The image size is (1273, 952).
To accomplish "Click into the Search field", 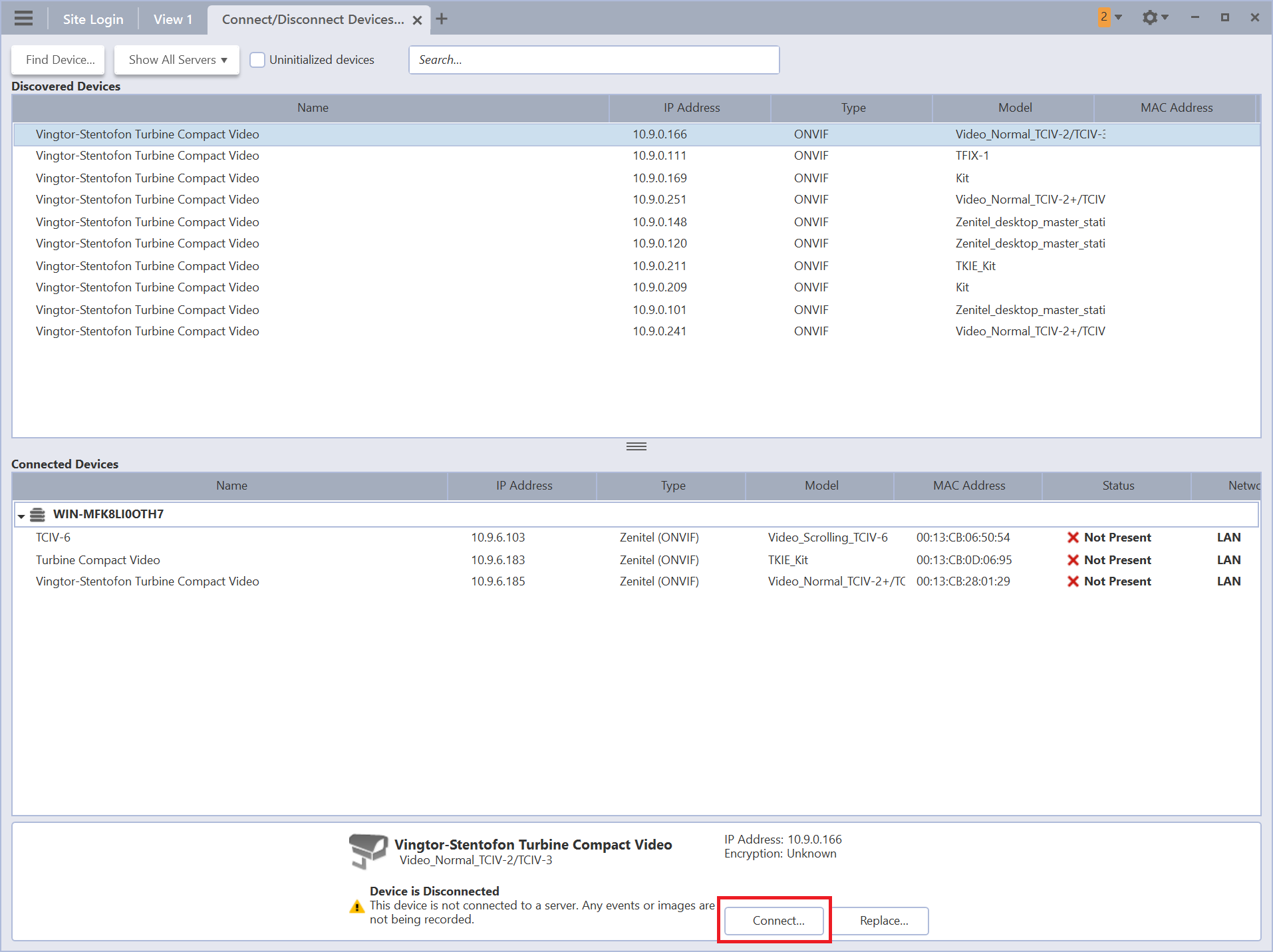I will tap(593, 60).
